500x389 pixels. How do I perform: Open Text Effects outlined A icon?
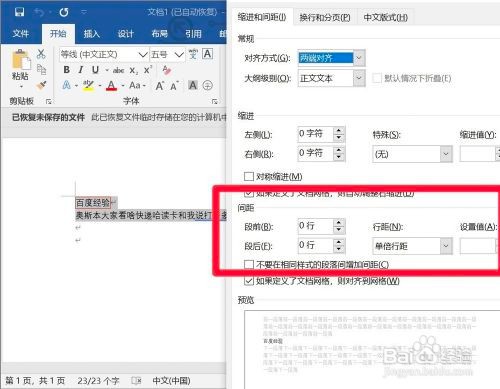[67, 85]
